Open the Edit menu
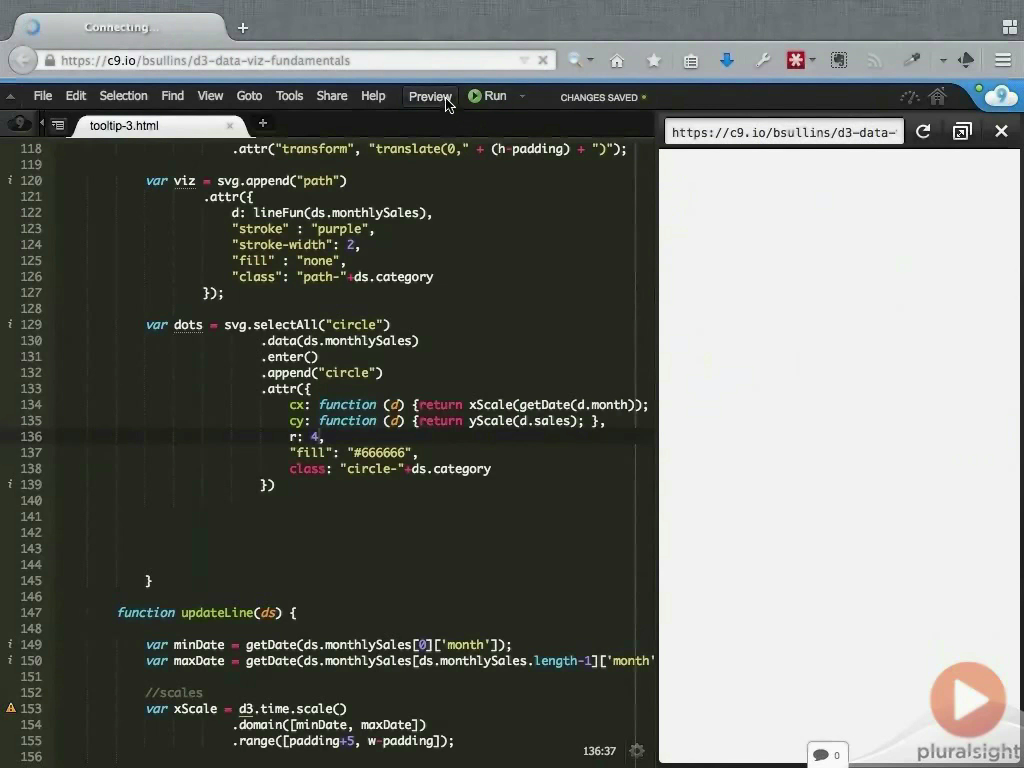The height and width of the screenshot is (768, 1024). 76,96
